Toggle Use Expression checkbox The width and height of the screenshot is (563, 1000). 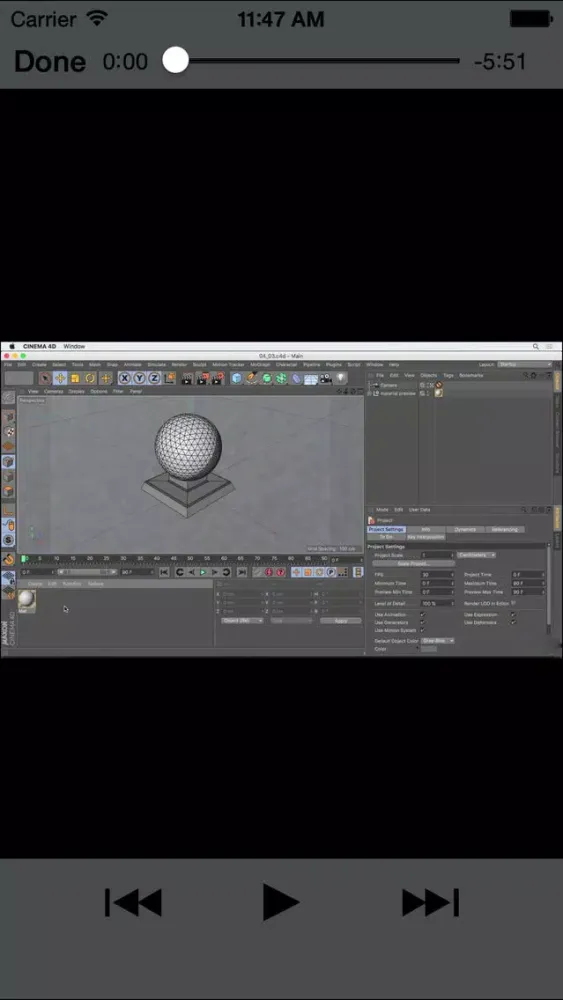tap(513, 615)
